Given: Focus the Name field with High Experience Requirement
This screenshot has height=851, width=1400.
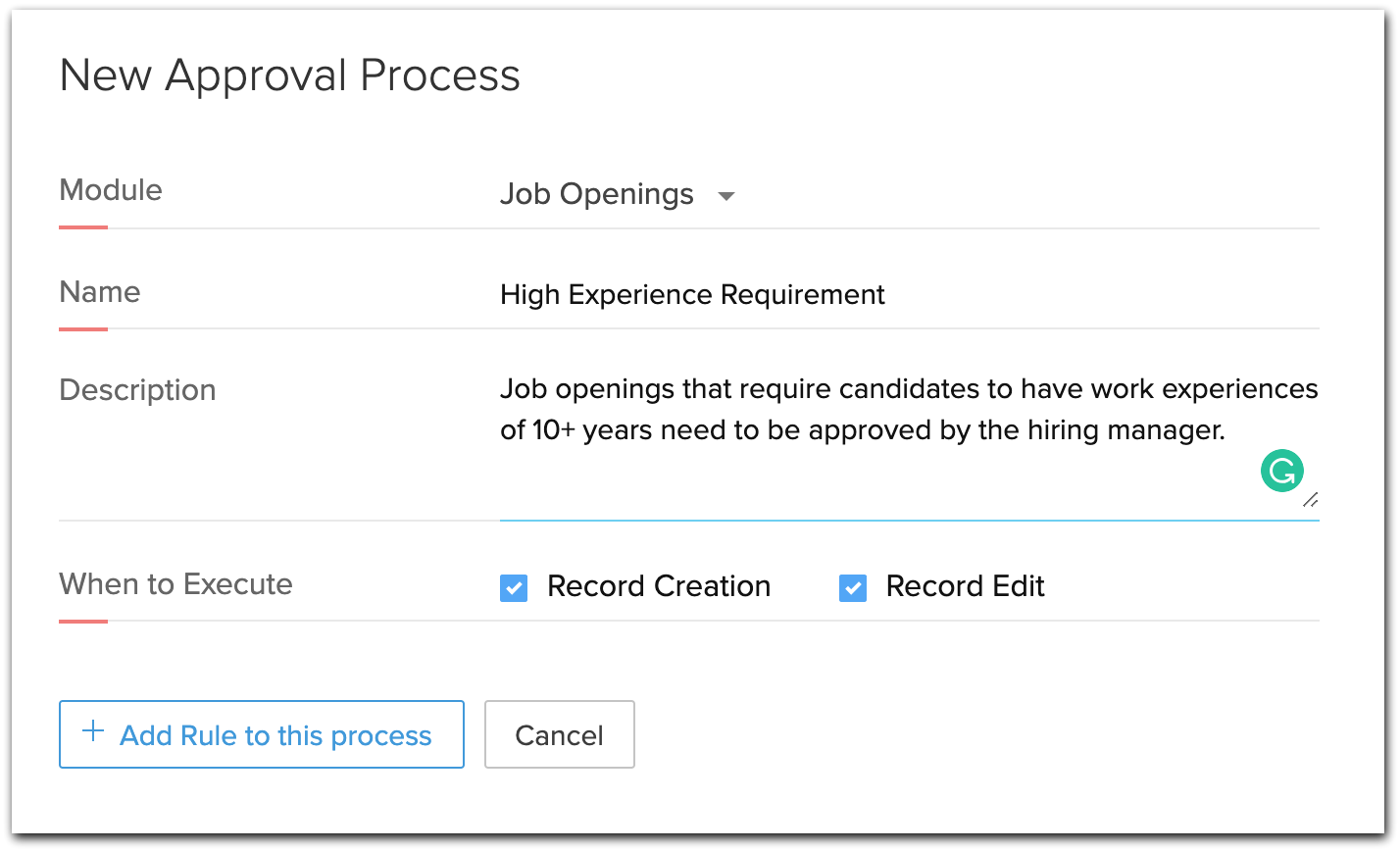Looking at the screenshot, I should point(692,294).
